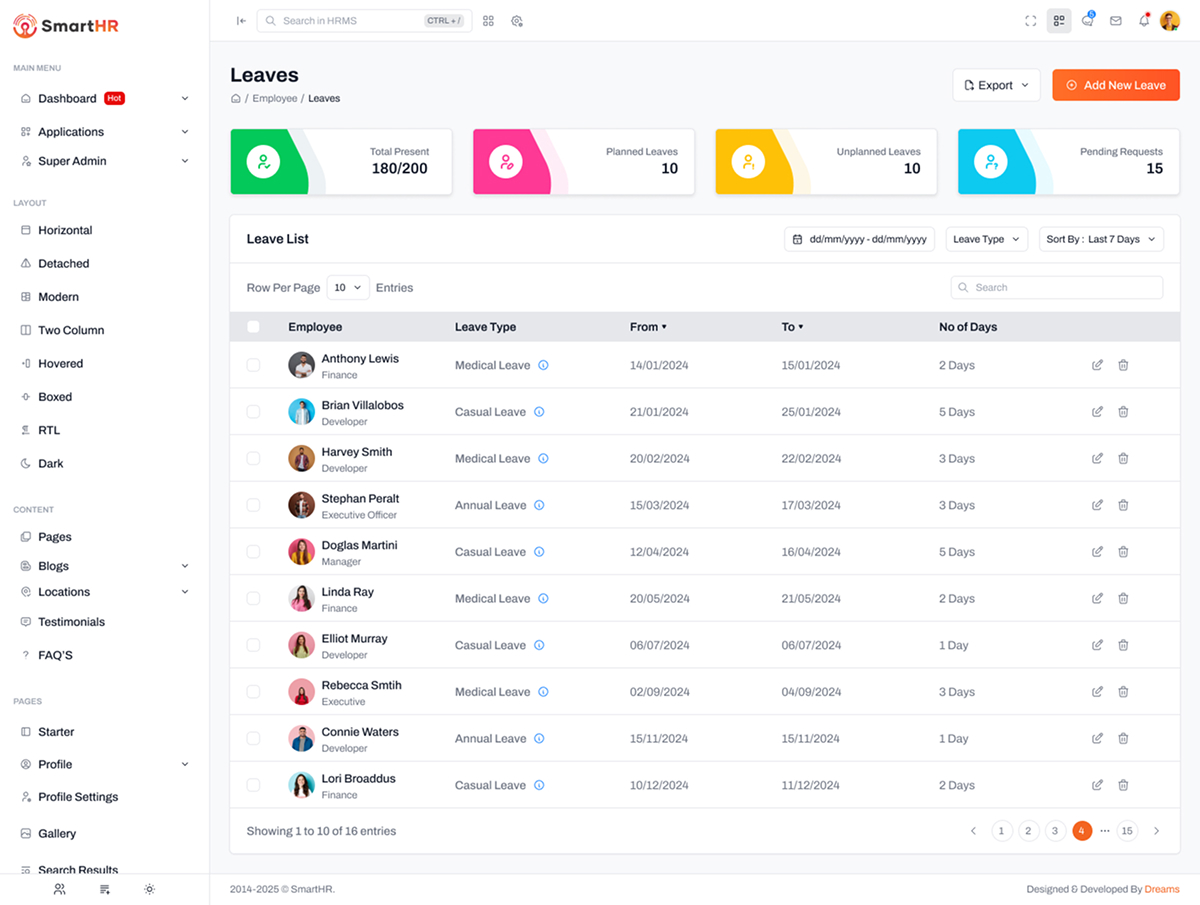
Task: Click the Add New Leave button
Action: (x=1116, y=85)
